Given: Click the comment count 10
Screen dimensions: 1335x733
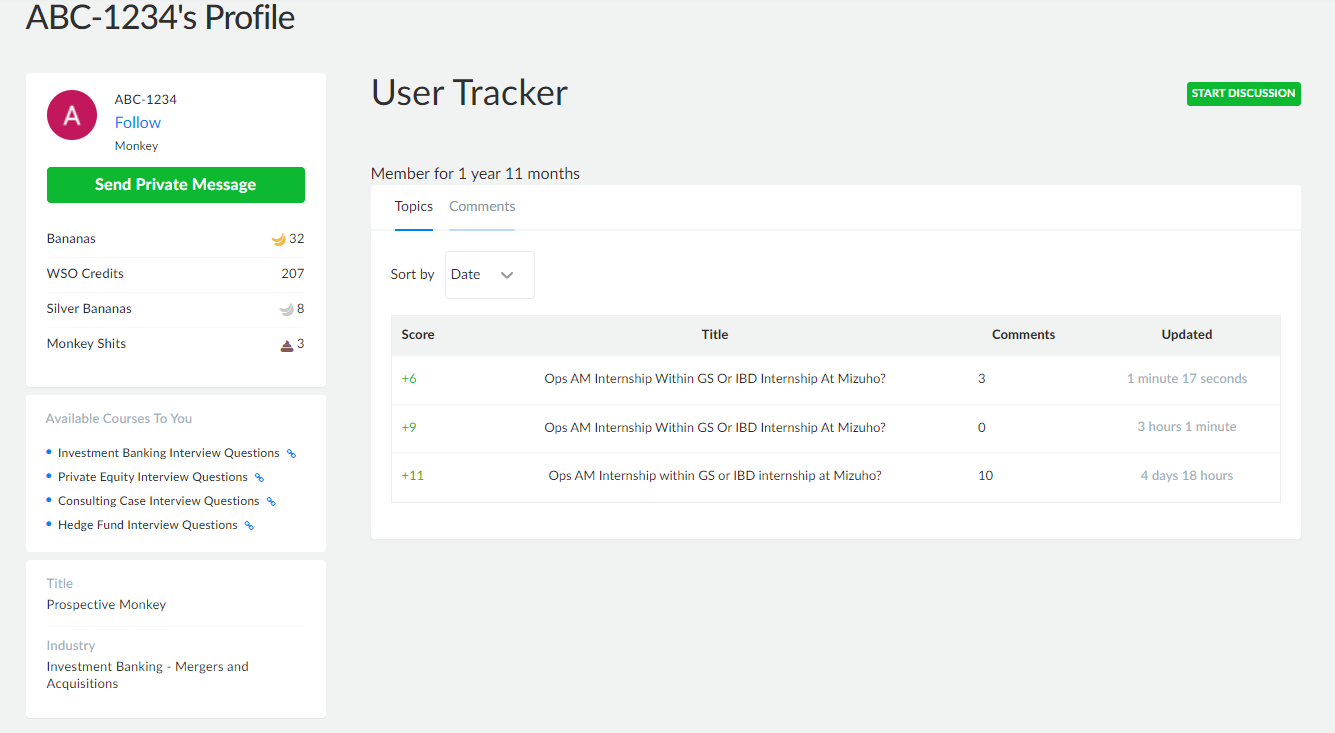Looking at the screenshot, I should click(986, 476).
